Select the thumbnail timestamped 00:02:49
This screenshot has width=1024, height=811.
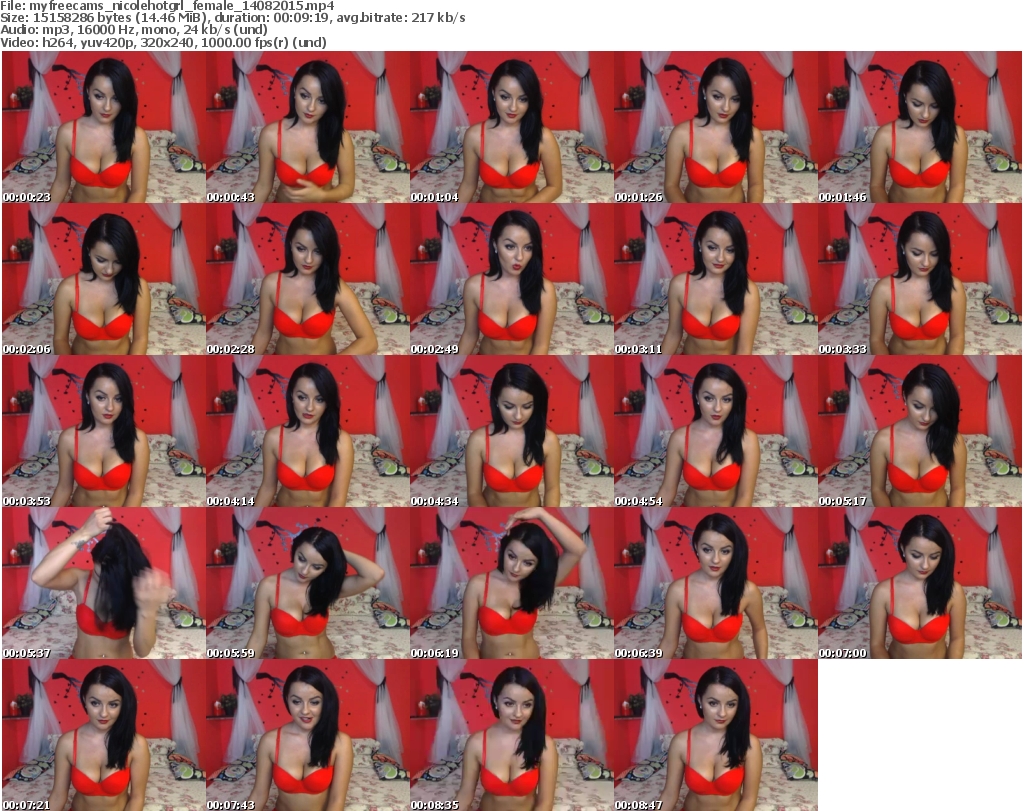click(512, 279)
